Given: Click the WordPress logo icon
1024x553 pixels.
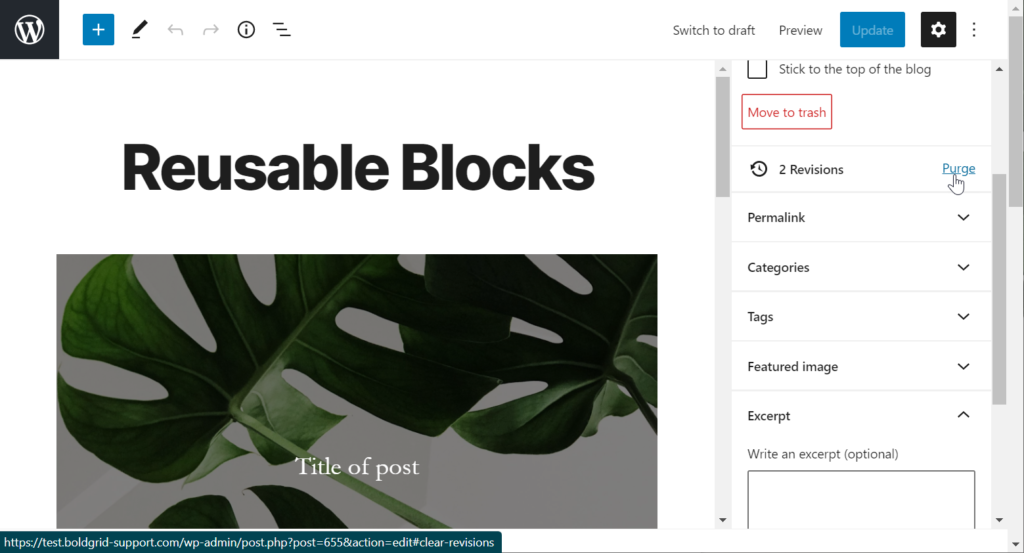Looking at the screenshot, I should (x=29, y=30).
